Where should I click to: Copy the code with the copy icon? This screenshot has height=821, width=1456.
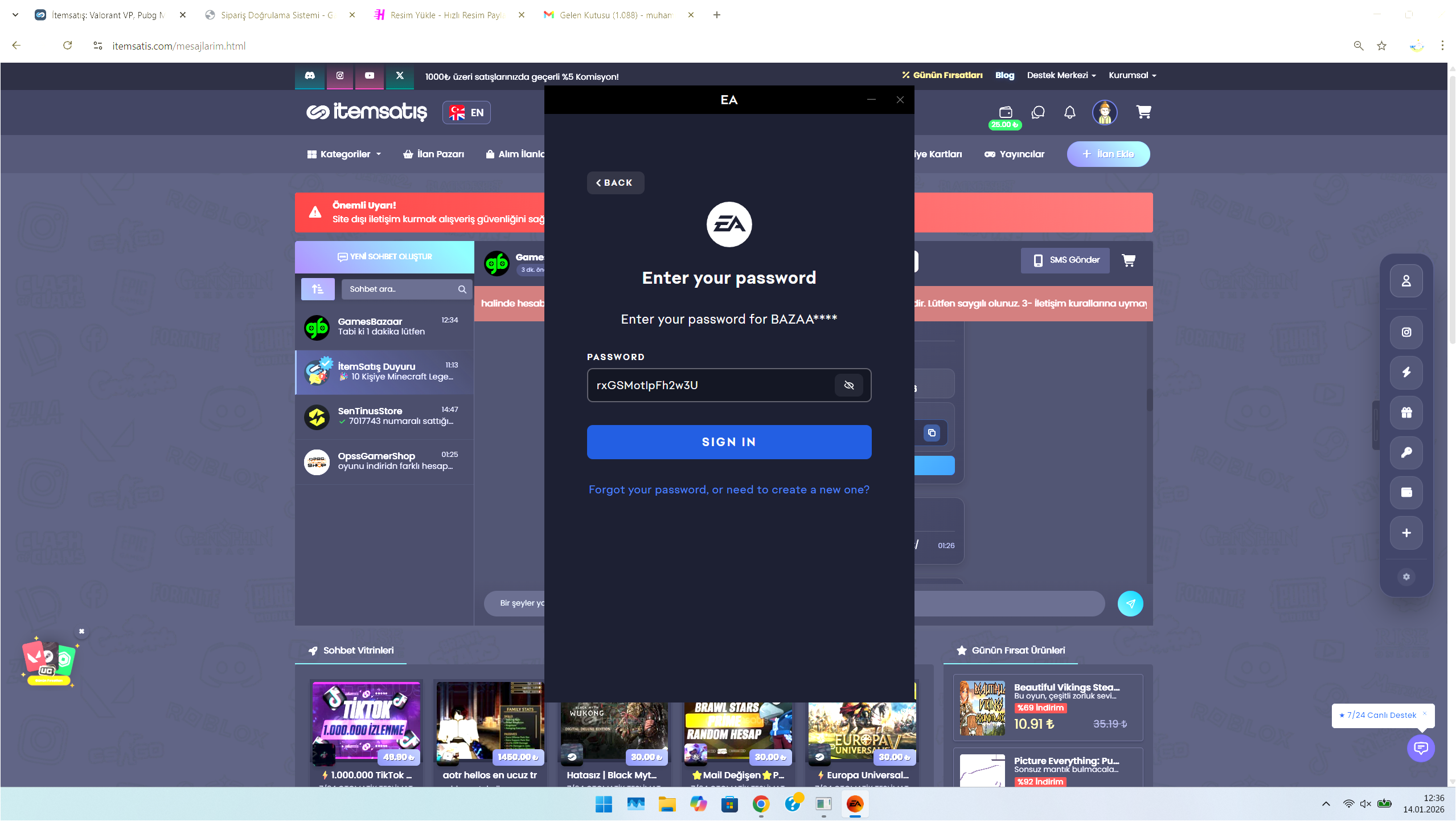[932, 433]
